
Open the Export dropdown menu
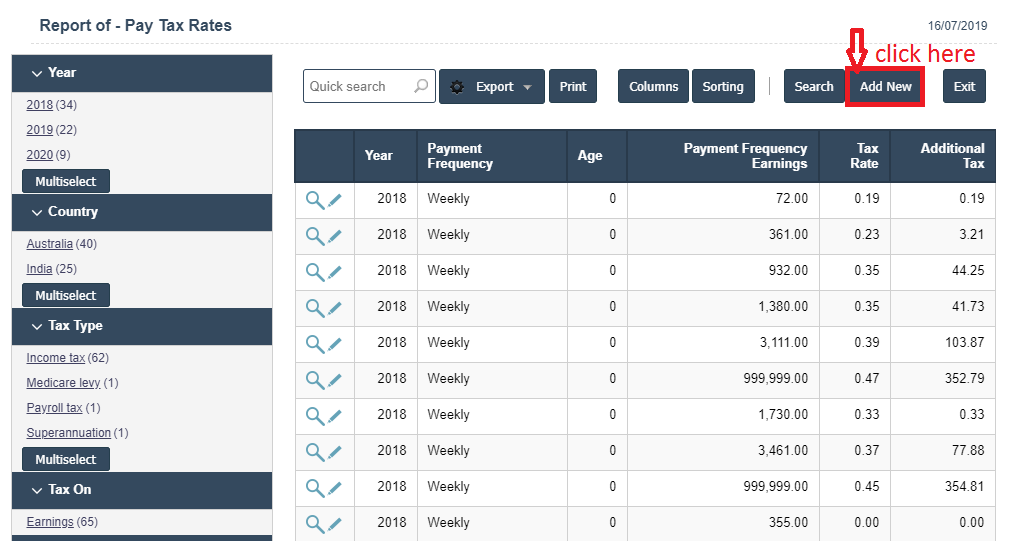click(x=527, y=87)
